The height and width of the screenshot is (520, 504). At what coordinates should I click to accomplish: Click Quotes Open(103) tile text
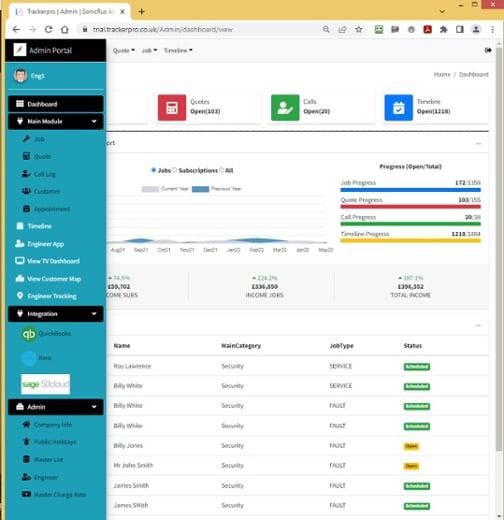[205, 106]
